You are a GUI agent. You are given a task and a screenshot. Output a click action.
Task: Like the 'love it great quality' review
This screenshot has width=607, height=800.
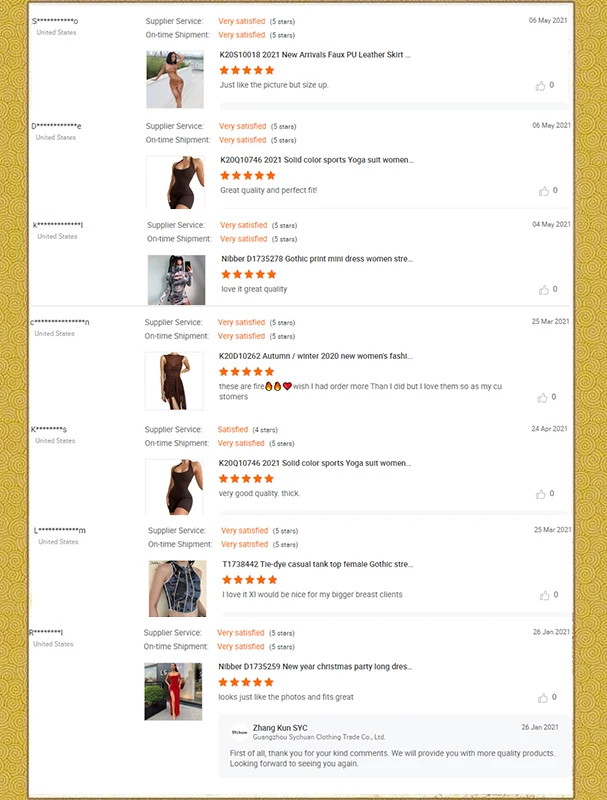(x=544, y=290)
